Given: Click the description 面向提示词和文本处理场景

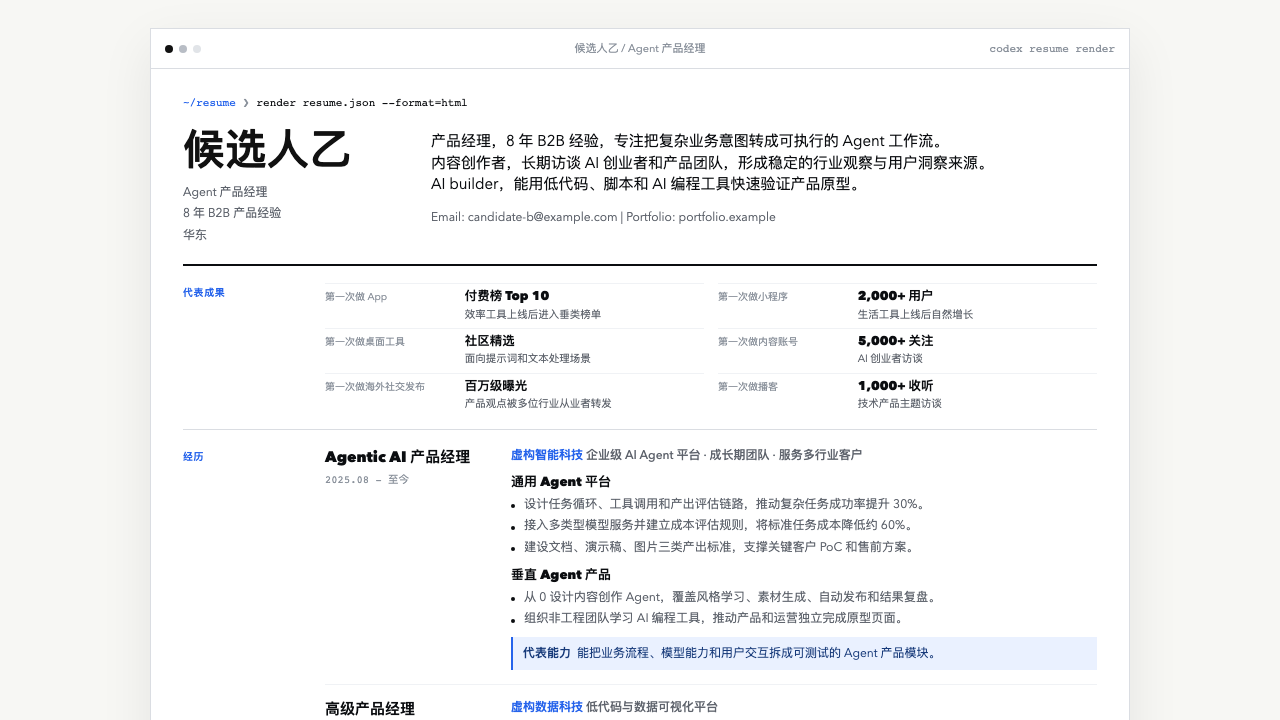Looking at the screenshot, I should (x=528, y=359).
